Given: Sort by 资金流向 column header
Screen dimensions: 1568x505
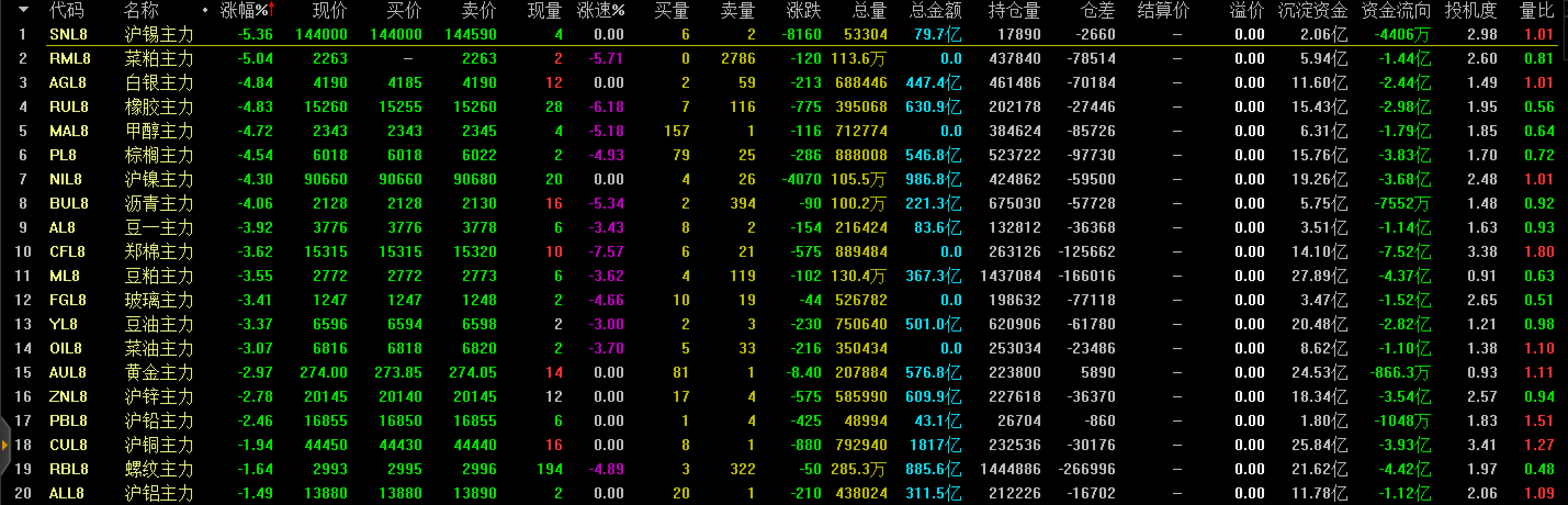Looking at the screenshot, I should [1396, 10].
